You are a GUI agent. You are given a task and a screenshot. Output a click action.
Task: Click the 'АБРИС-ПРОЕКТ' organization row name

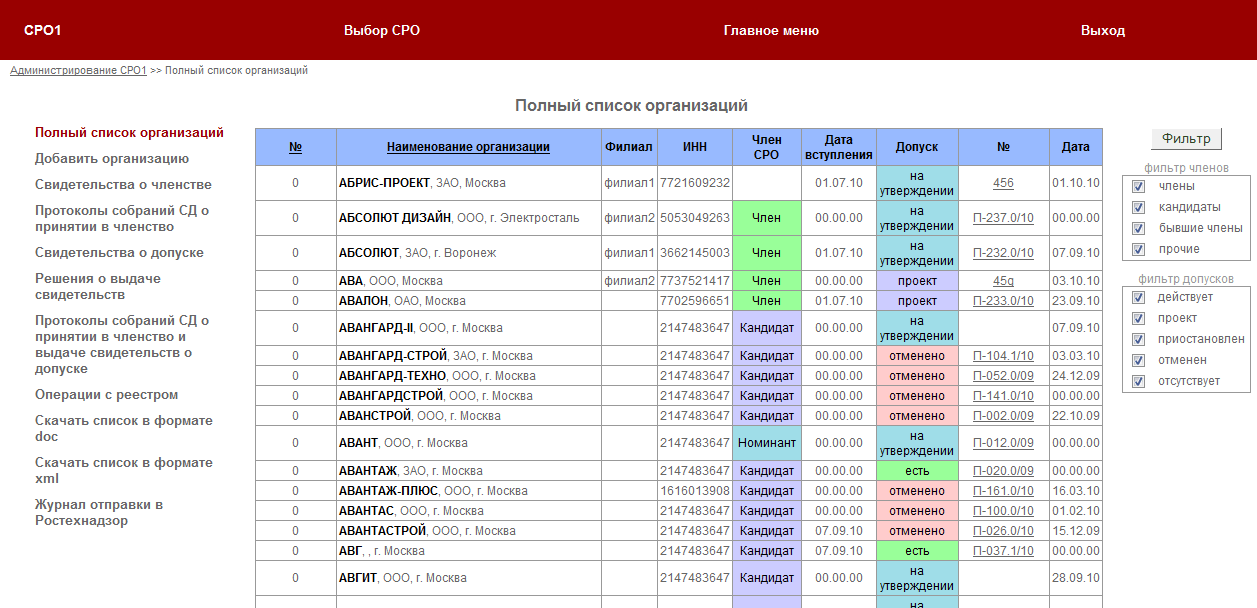pyautogui.click(x=384, y=183)
